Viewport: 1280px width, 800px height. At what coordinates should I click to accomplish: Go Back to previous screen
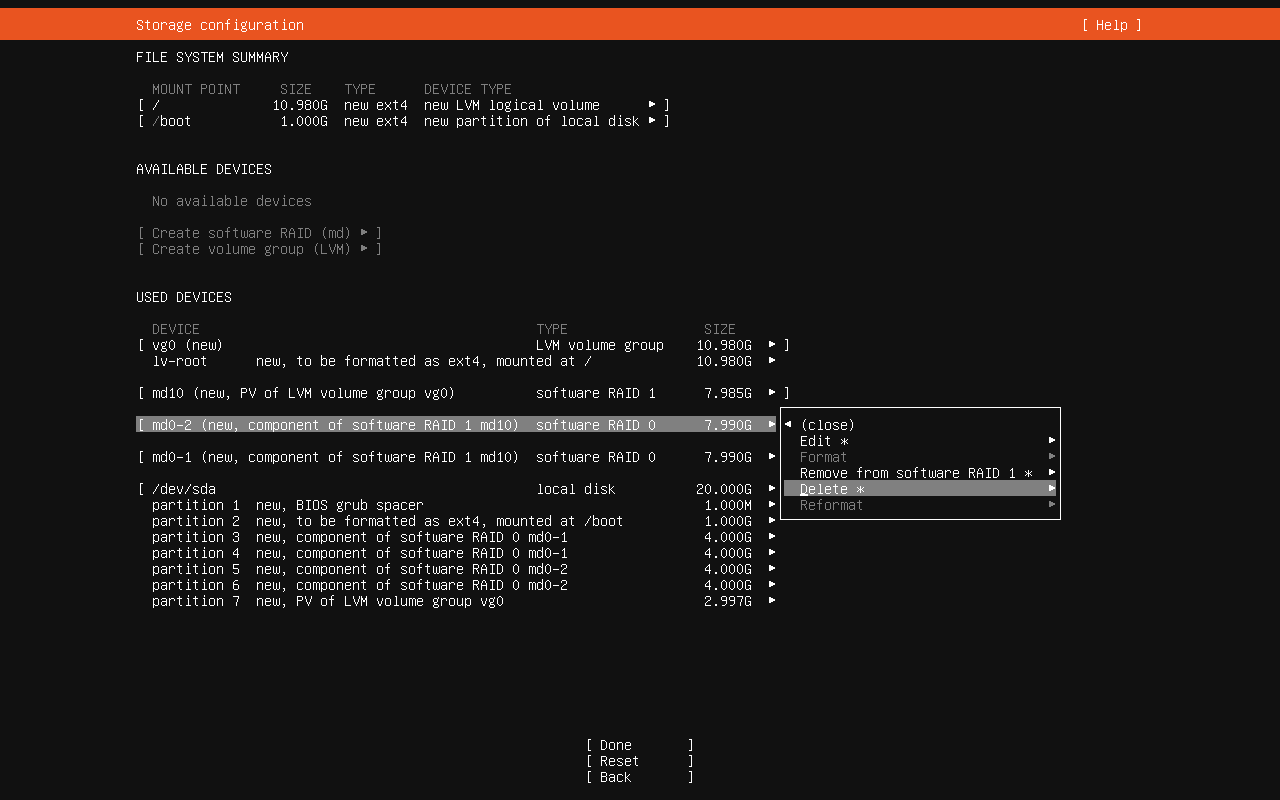click(639, 777)
